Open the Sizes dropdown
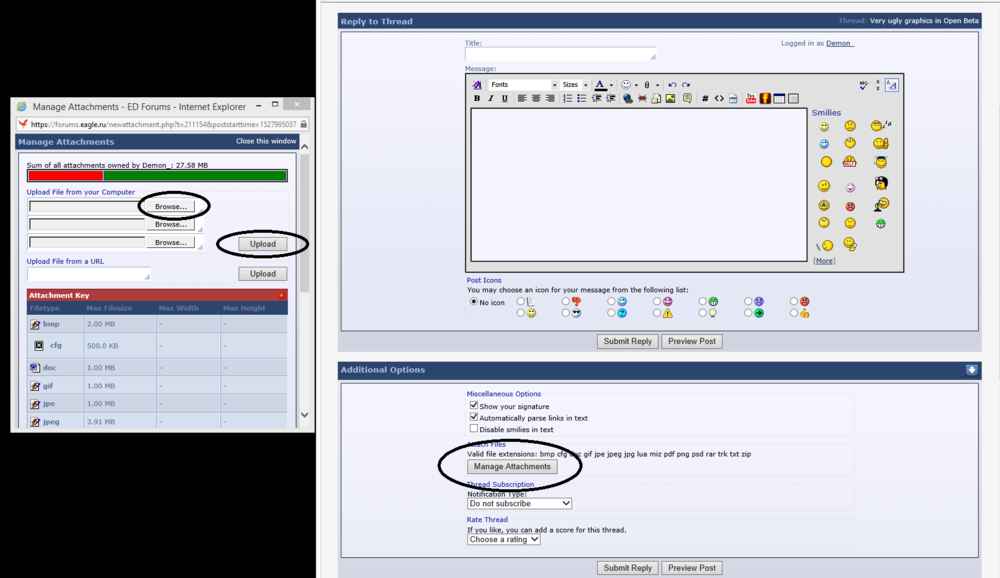Image resolution: width=1000 pixels, height=578 pixels. tap(575, 84)
